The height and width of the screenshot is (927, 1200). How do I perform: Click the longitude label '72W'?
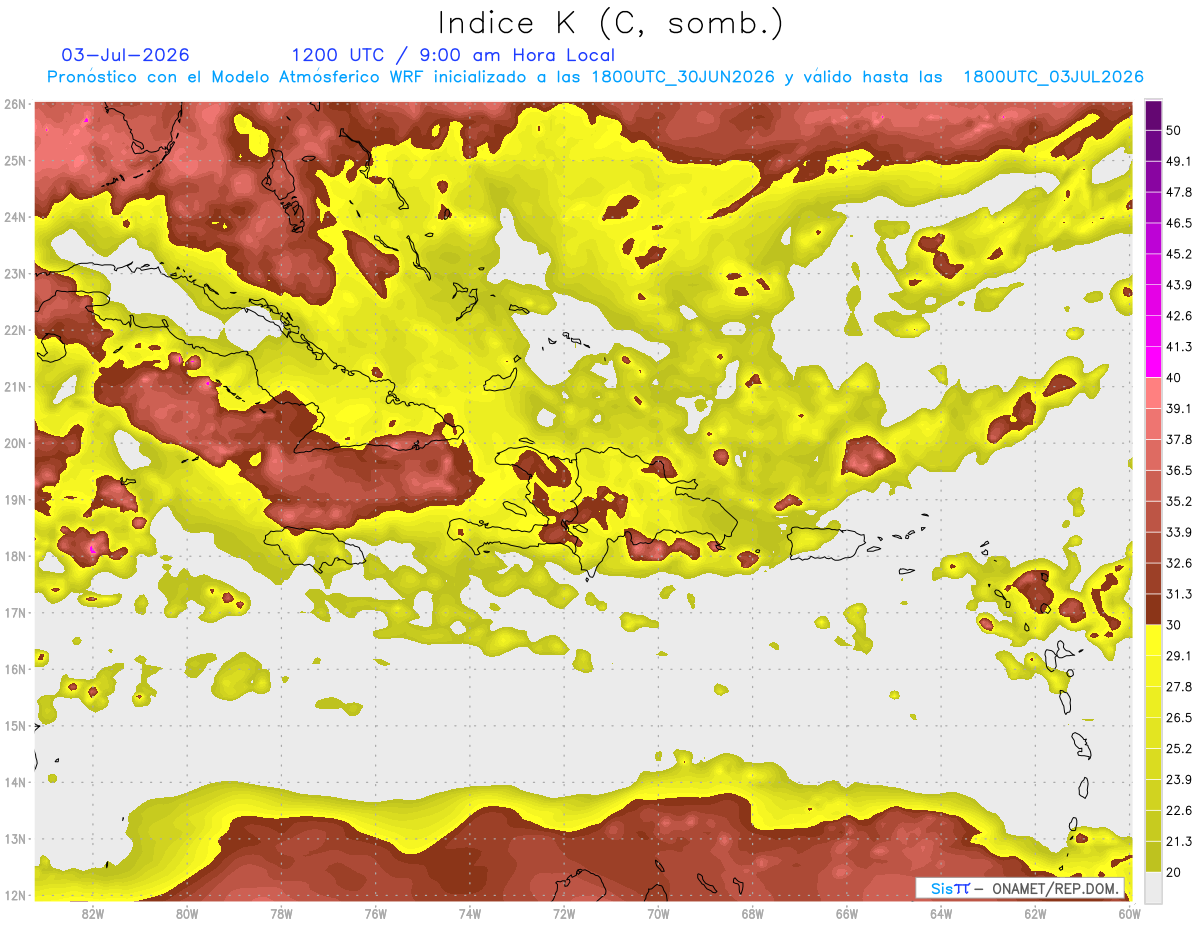[564, 913]
